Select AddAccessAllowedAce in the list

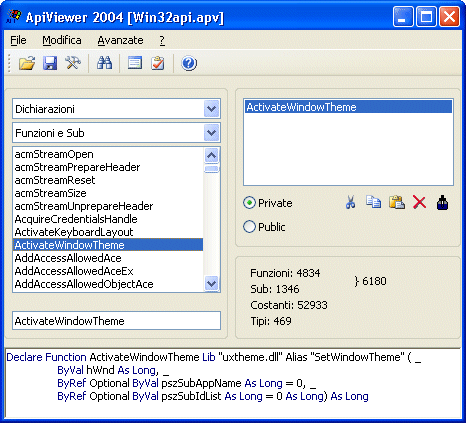108,258
